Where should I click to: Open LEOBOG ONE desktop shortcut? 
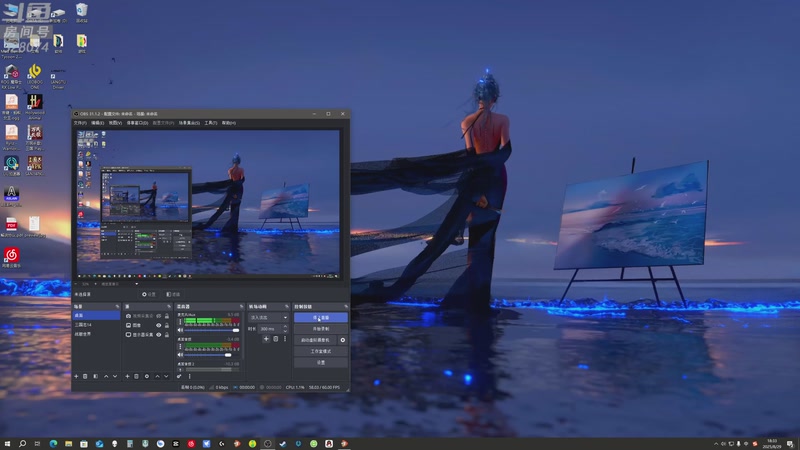pos(35,77)
